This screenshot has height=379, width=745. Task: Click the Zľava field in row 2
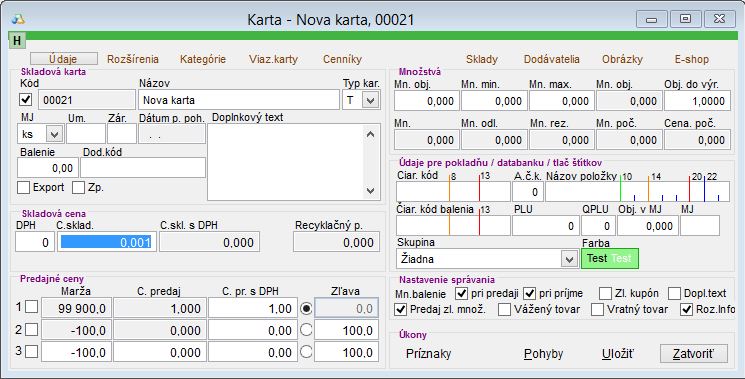pyautogui.click(x=346, y=330)
